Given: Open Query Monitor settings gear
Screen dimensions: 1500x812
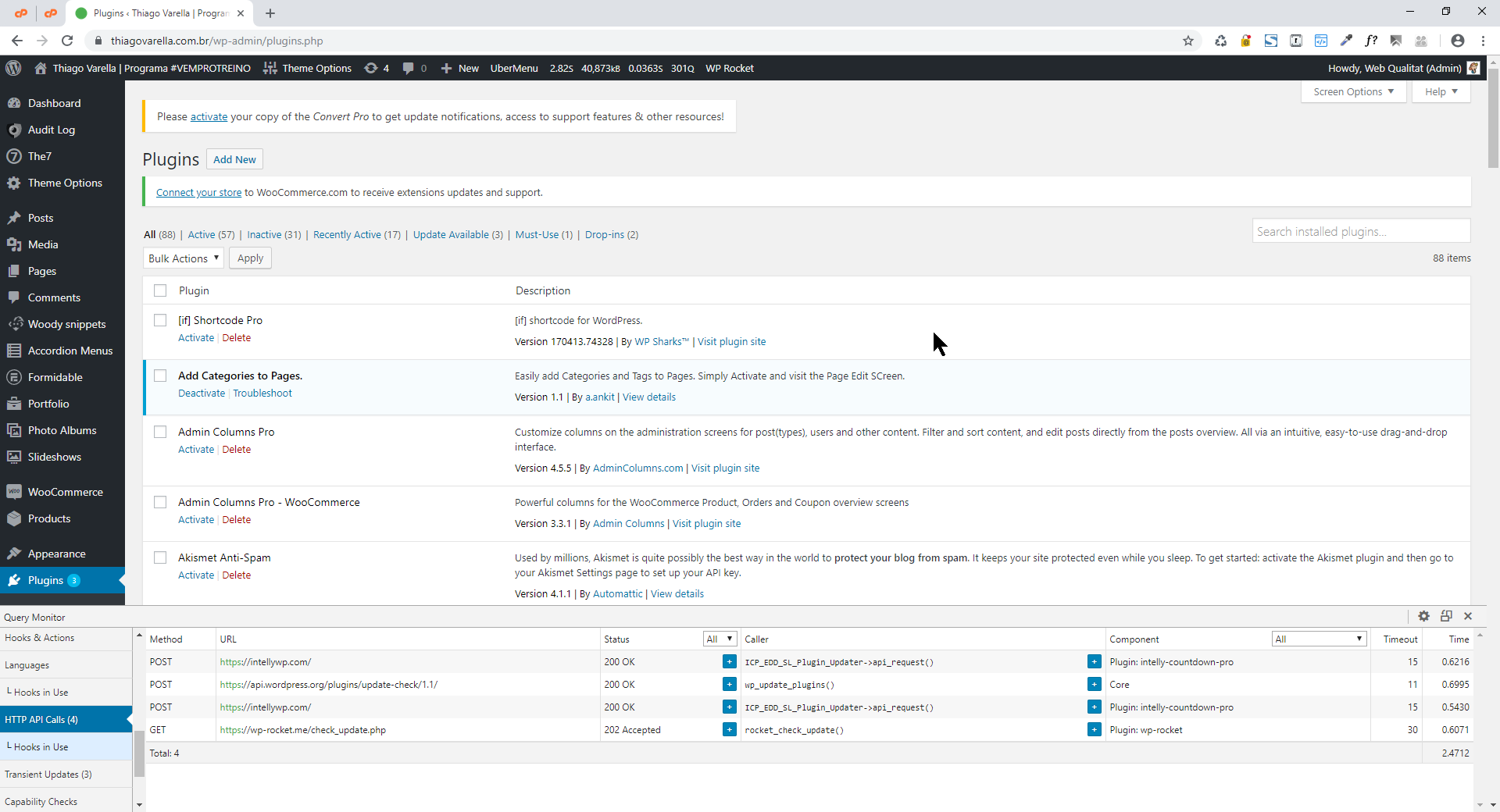Looking at the screenshot, I should (1423, 616).
